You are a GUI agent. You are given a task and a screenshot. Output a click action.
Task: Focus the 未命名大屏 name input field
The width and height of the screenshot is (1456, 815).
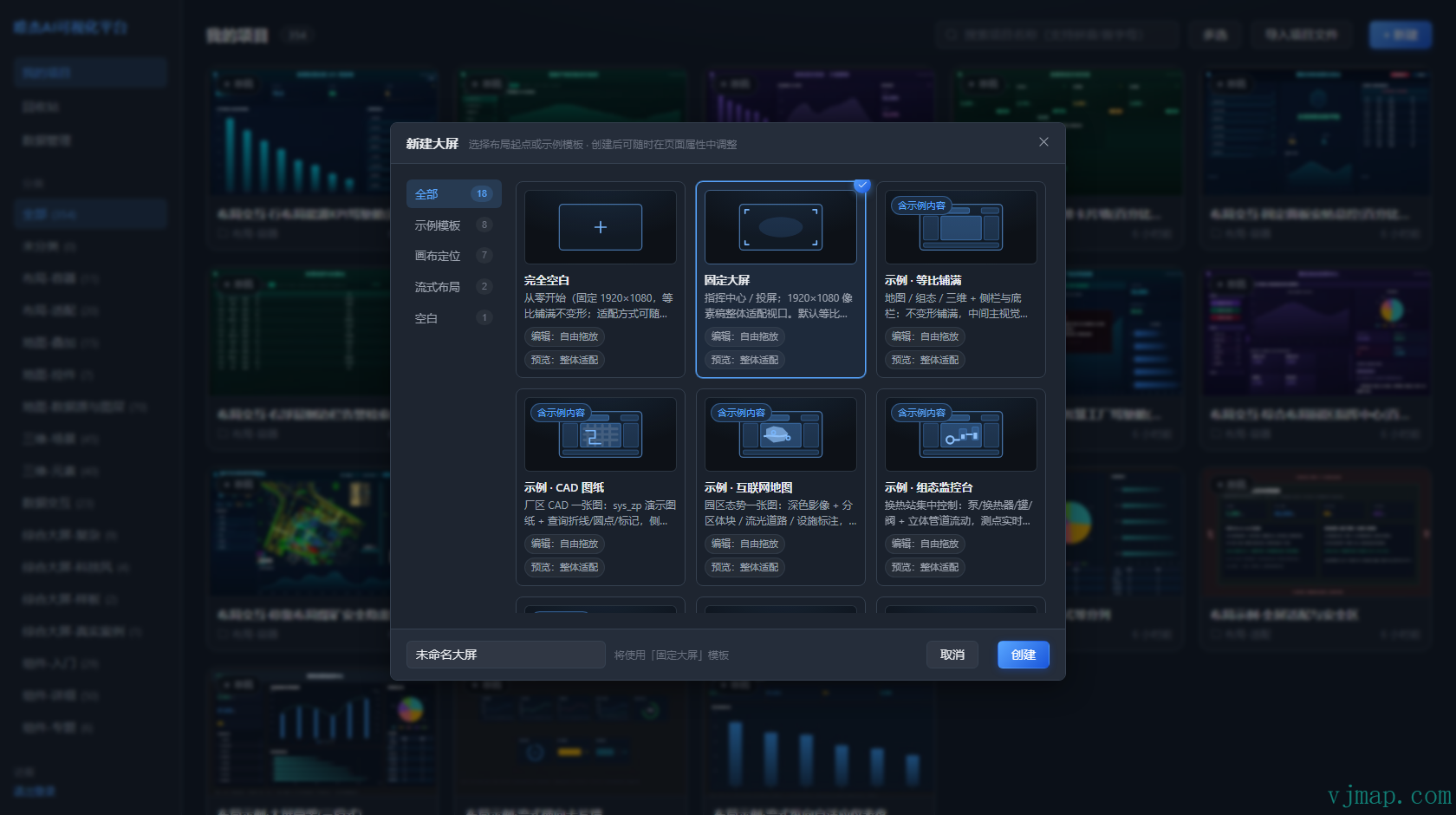click(x=505, y=655)
